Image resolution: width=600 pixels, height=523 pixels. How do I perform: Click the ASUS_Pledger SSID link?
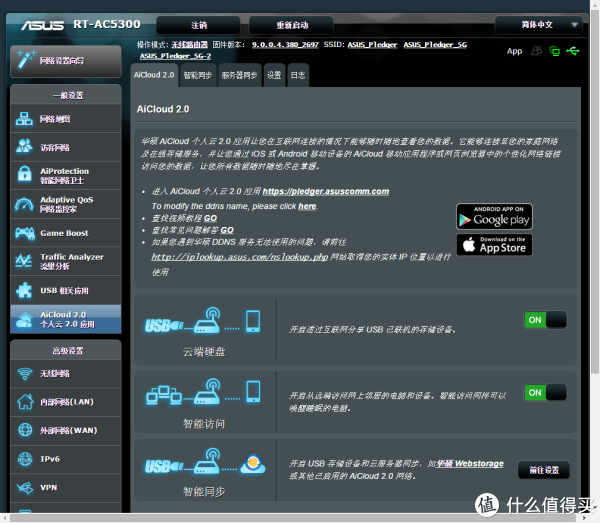(x=372, y=45)
